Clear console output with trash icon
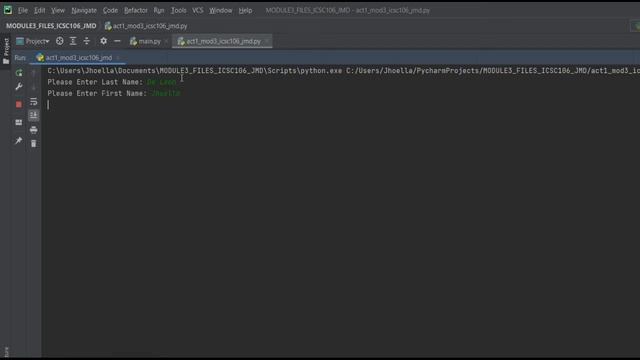The height and width of the screenshot is (360, 640). point(33,144)
